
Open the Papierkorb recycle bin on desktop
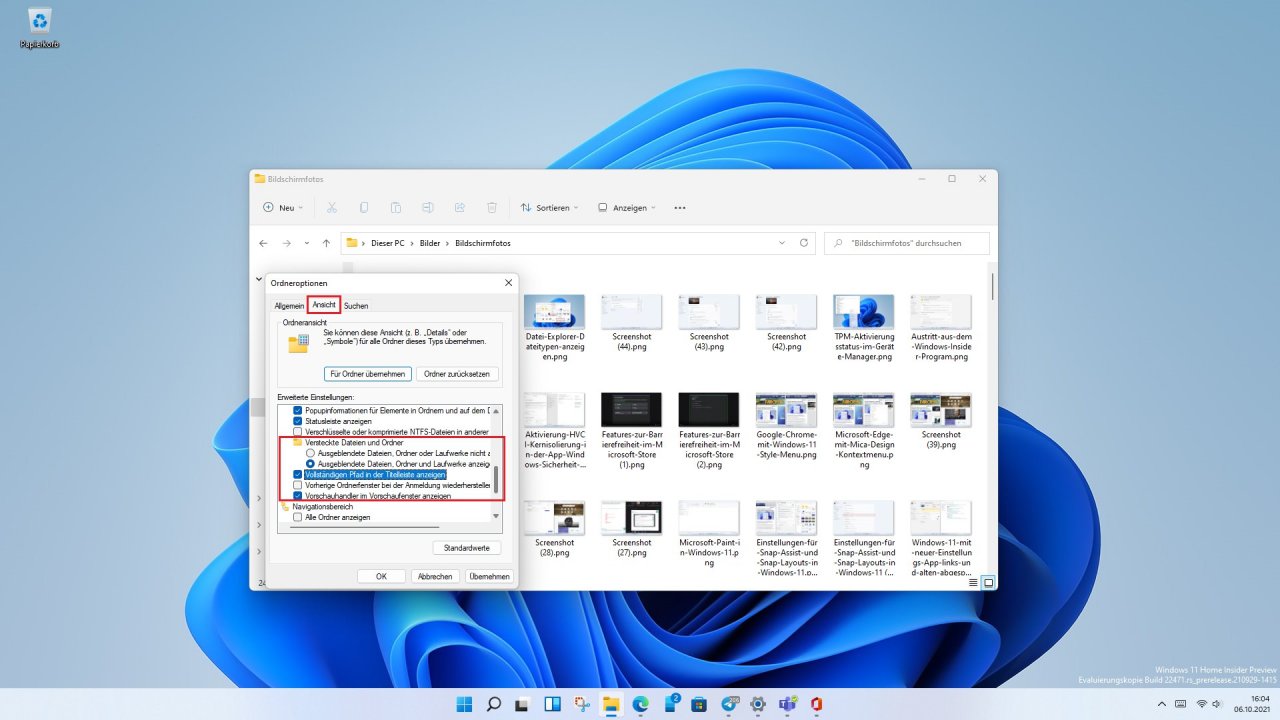[x=40, y=28]
